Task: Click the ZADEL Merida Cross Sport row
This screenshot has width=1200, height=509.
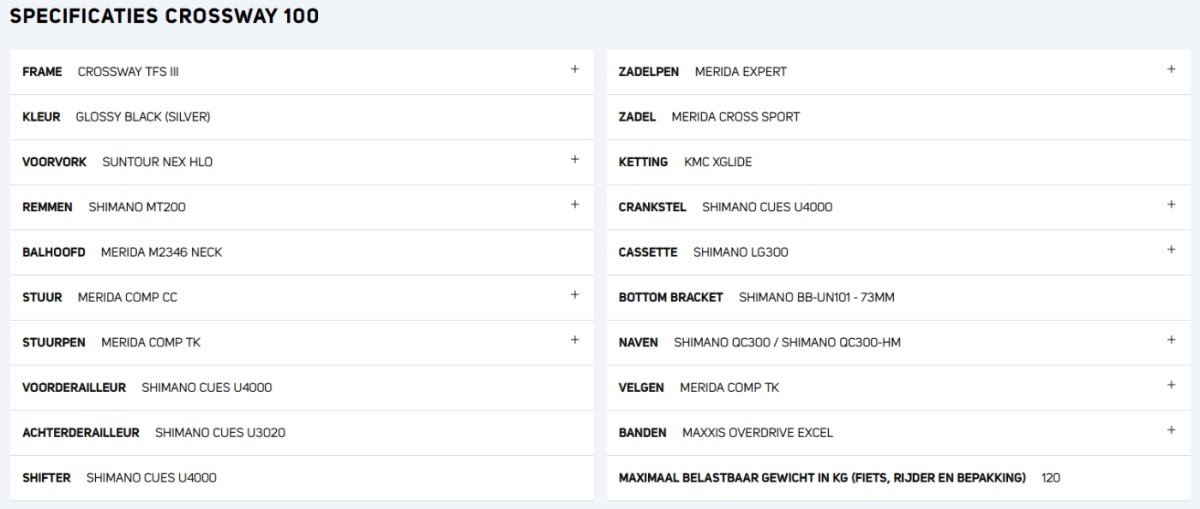Action: (898, 117)
